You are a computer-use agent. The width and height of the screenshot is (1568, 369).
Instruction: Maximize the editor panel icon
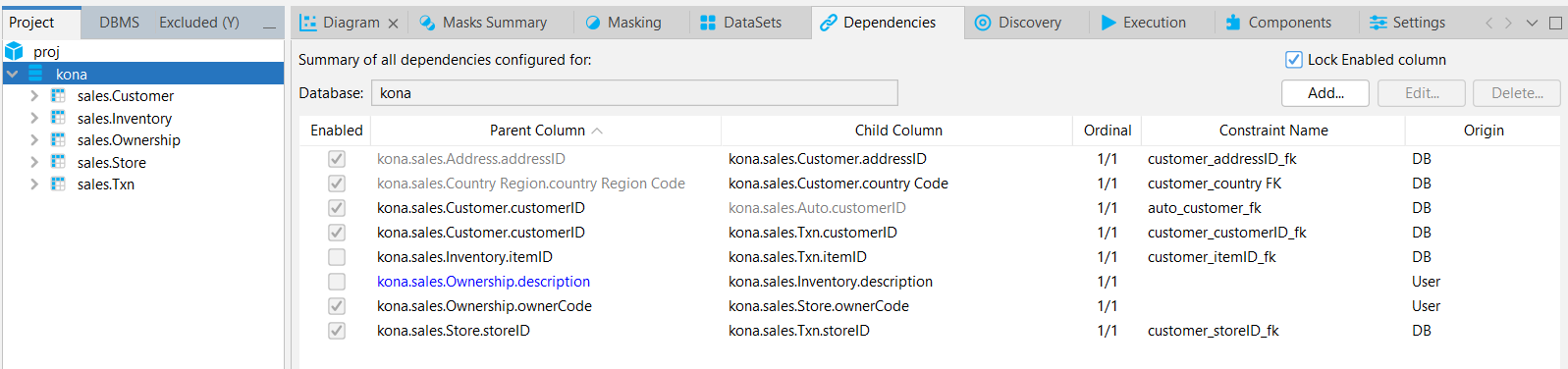(1555, 23)
